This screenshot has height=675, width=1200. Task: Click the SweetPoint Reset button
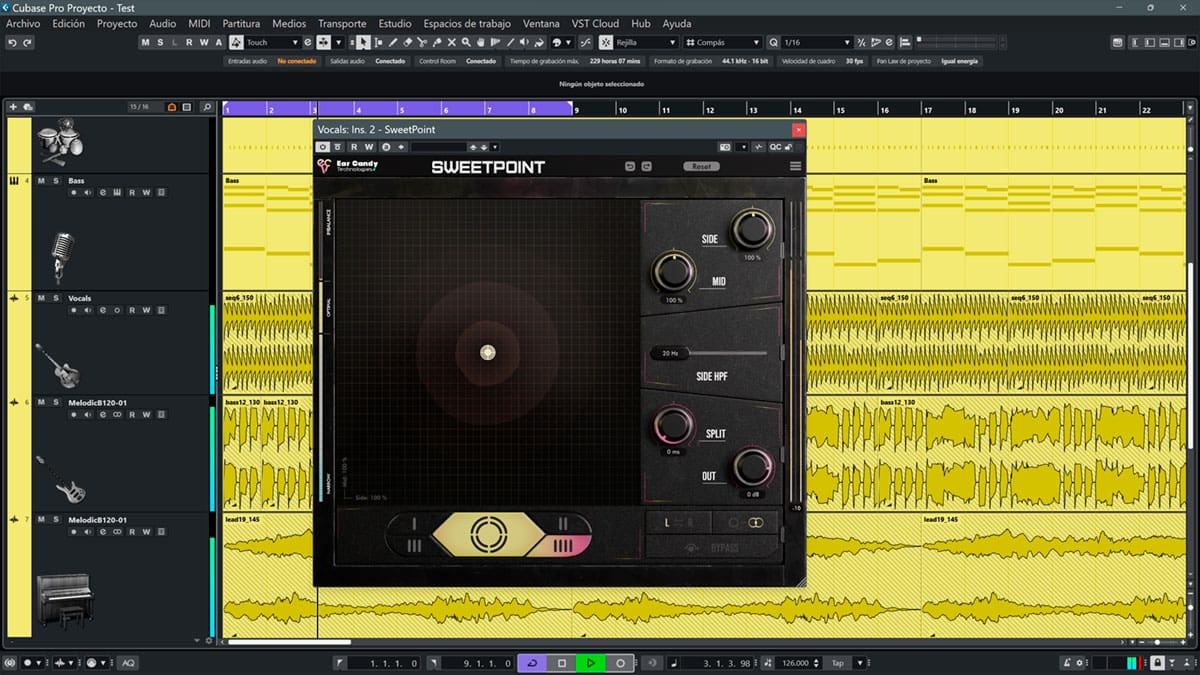(x=701, y=166)
